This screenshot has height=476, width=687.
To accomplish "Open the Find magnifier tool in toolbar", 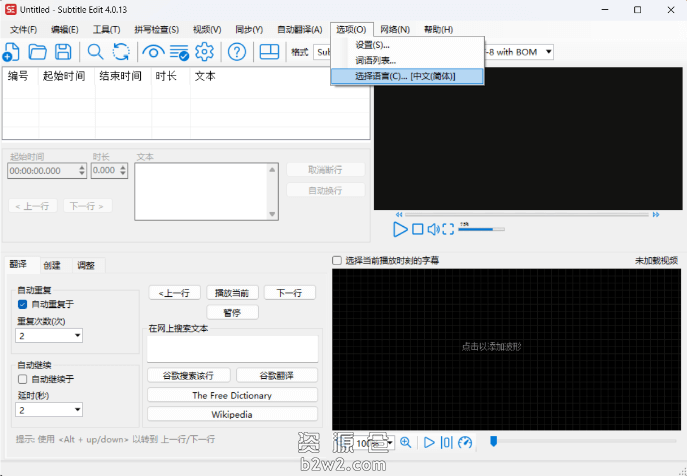I will pyautogui.click(x=96, y=52).
